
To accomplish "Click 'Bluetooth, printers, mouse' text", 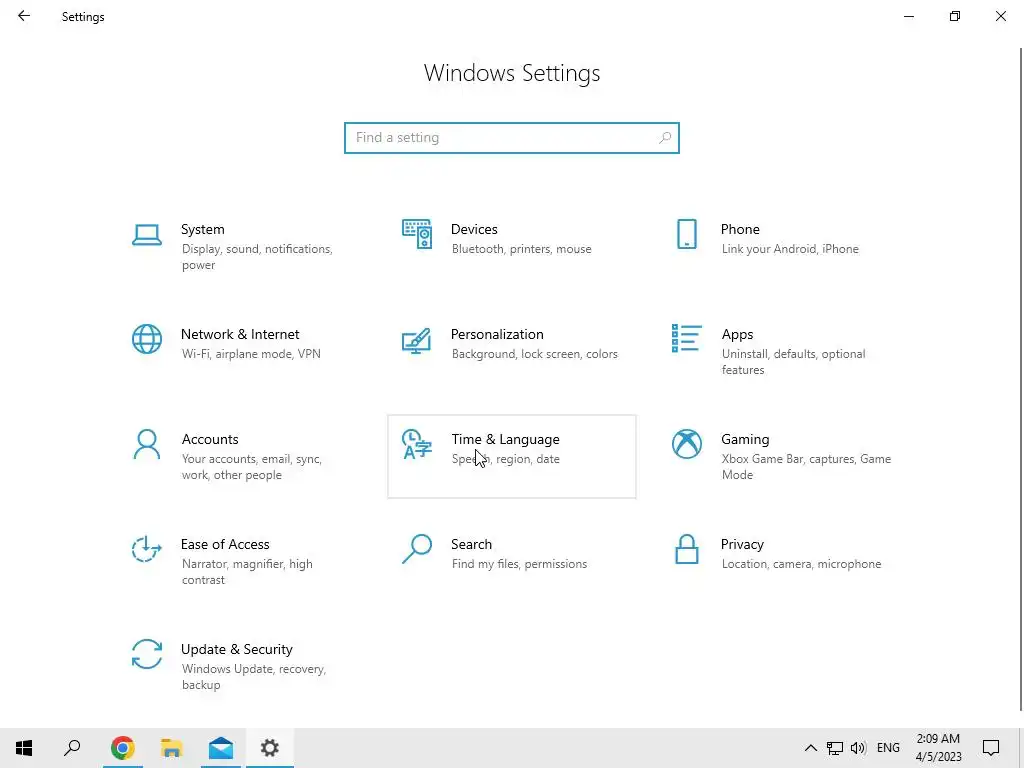I will point(521,249).
